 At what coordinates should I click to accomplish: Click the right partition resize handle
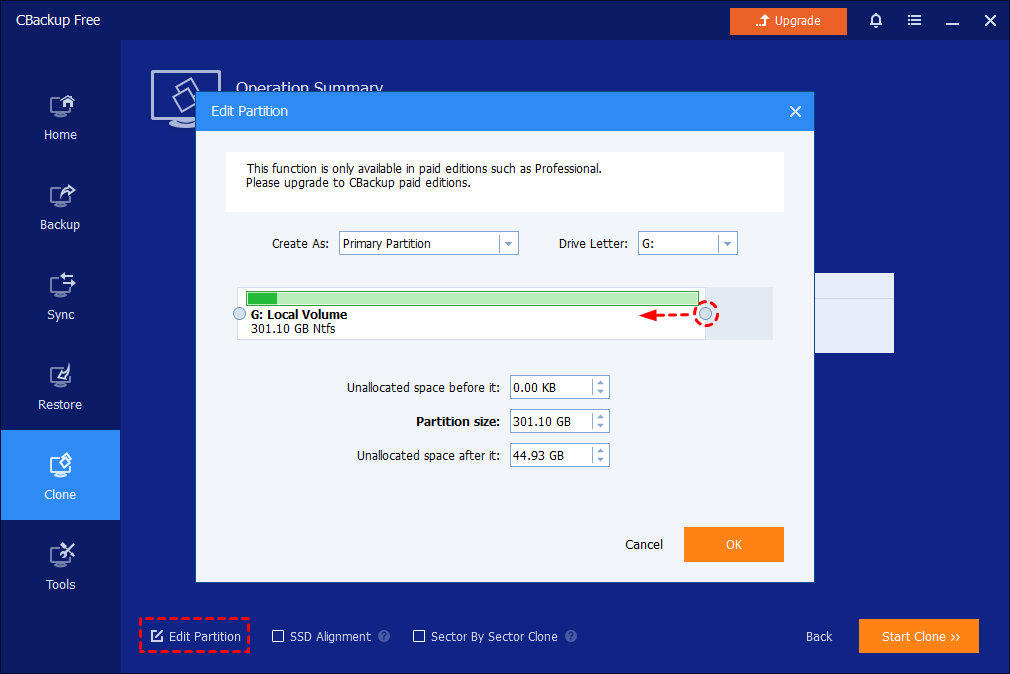706,314
